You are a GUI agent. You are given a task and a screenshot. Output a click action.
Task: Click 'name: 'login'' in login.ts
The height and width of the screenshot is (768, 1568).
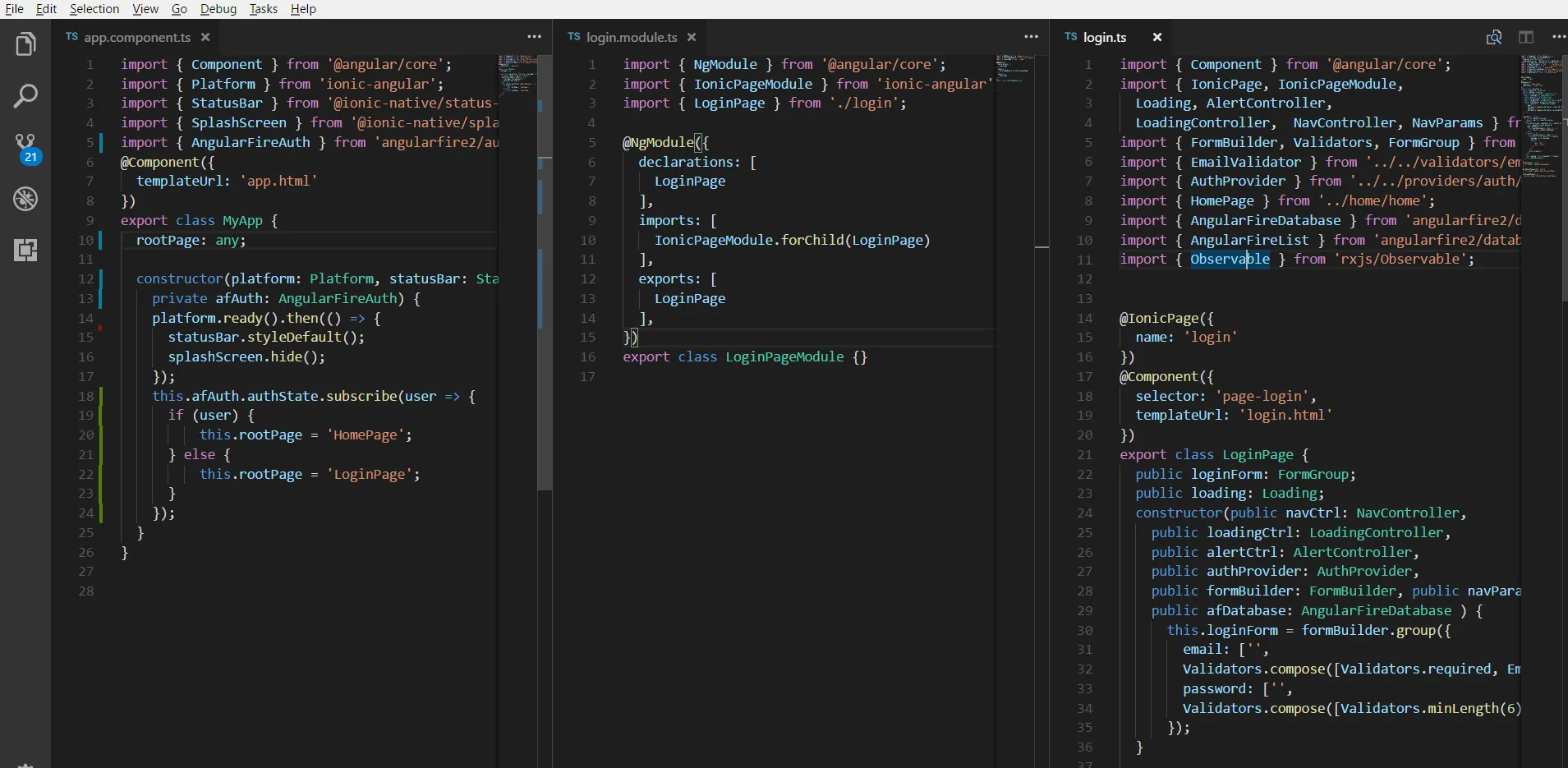coord(1186,338)
